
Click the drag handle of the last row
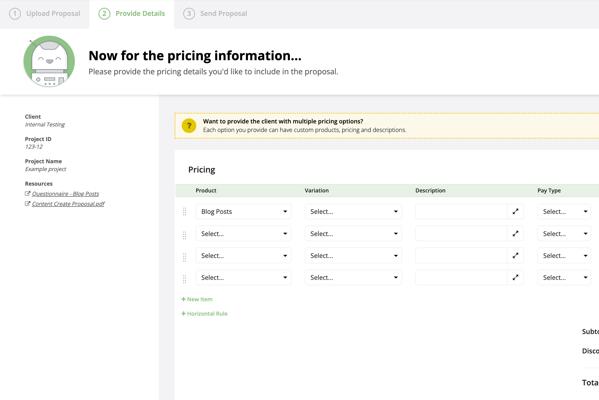pyautogui.click(x=185, y=279)
